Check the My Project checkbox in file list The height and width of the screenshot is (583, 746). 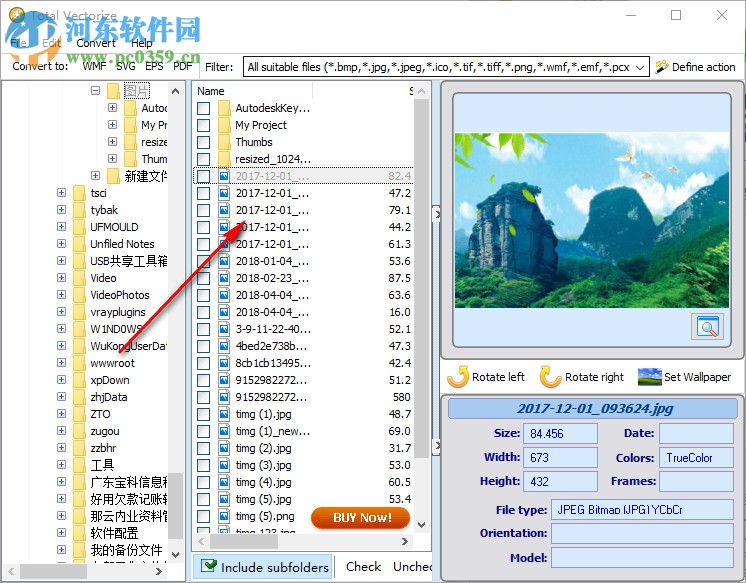204,125
